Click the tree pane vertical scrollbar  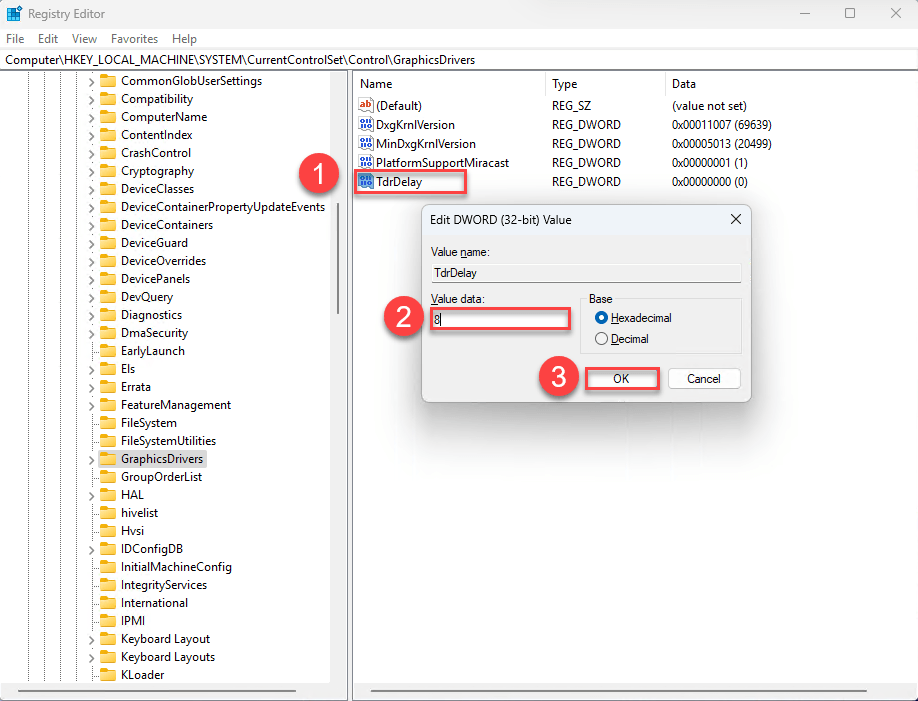coord(338,260)
